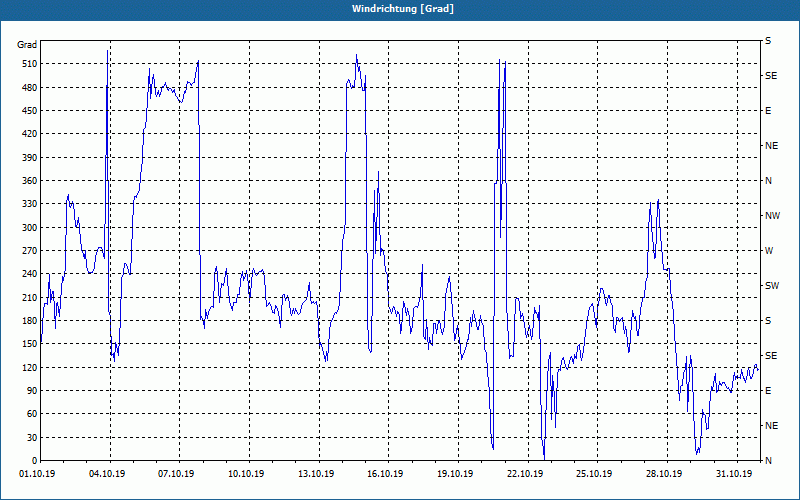Click the W compass label on the right axis
This screenshot has height=500, width=800.
[x=769, y=251]
